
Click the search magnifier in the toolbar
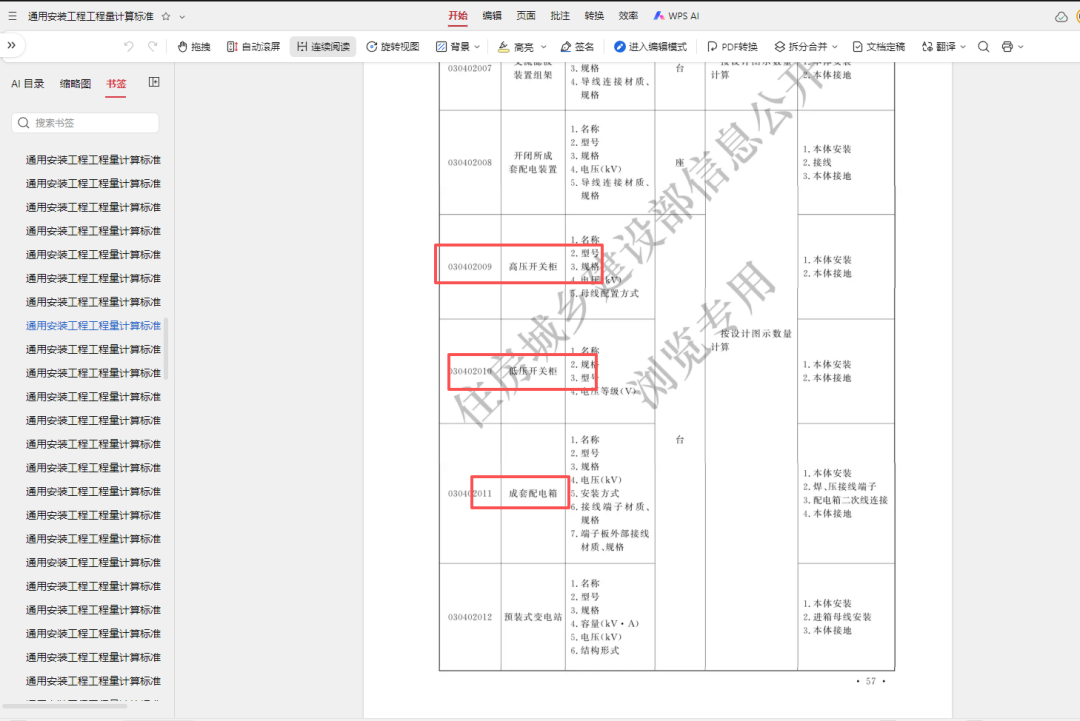(x=984, y=47)
